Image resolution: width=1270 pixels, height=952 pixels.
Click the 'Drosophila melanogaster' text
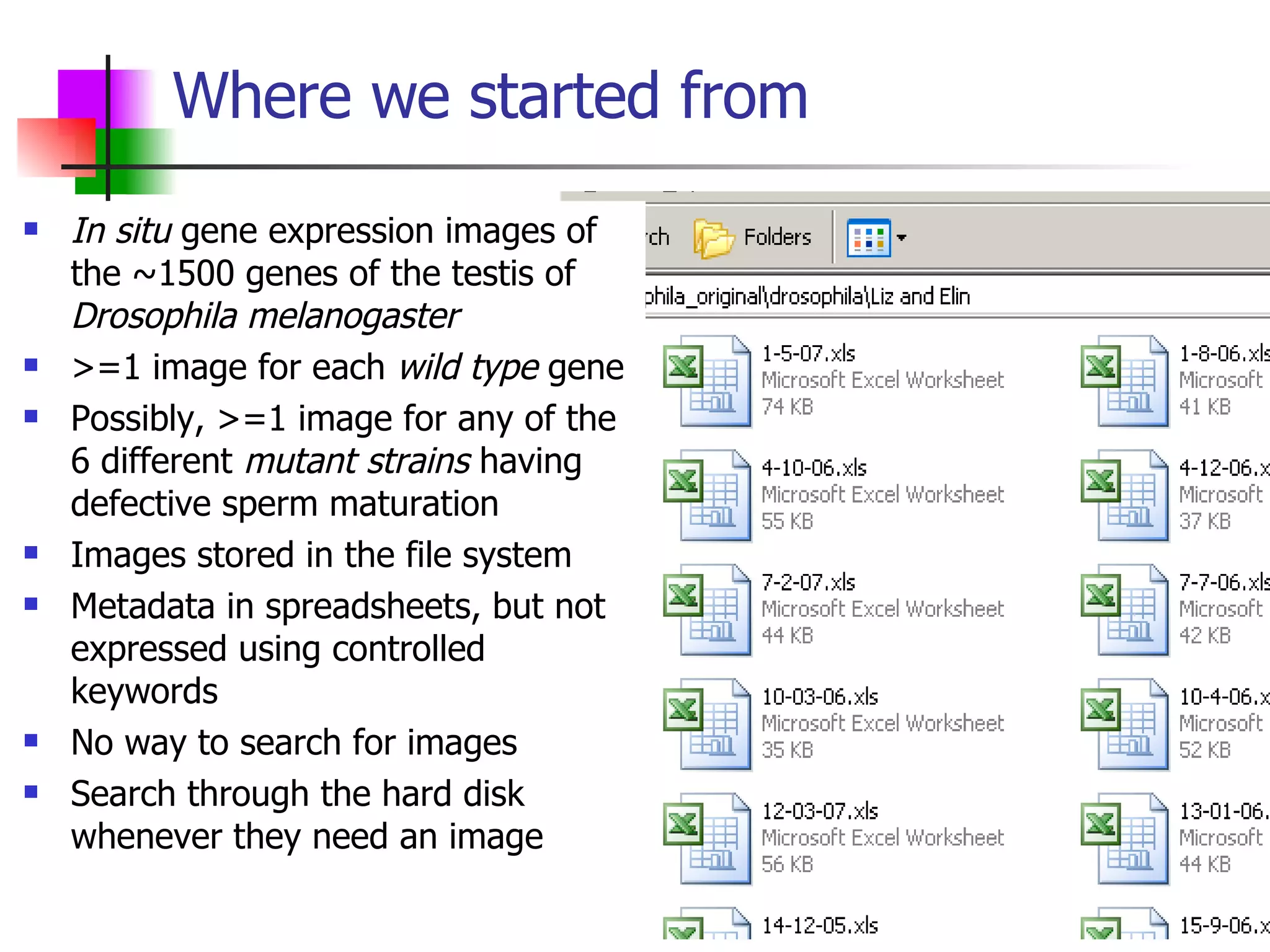(265, 316)
